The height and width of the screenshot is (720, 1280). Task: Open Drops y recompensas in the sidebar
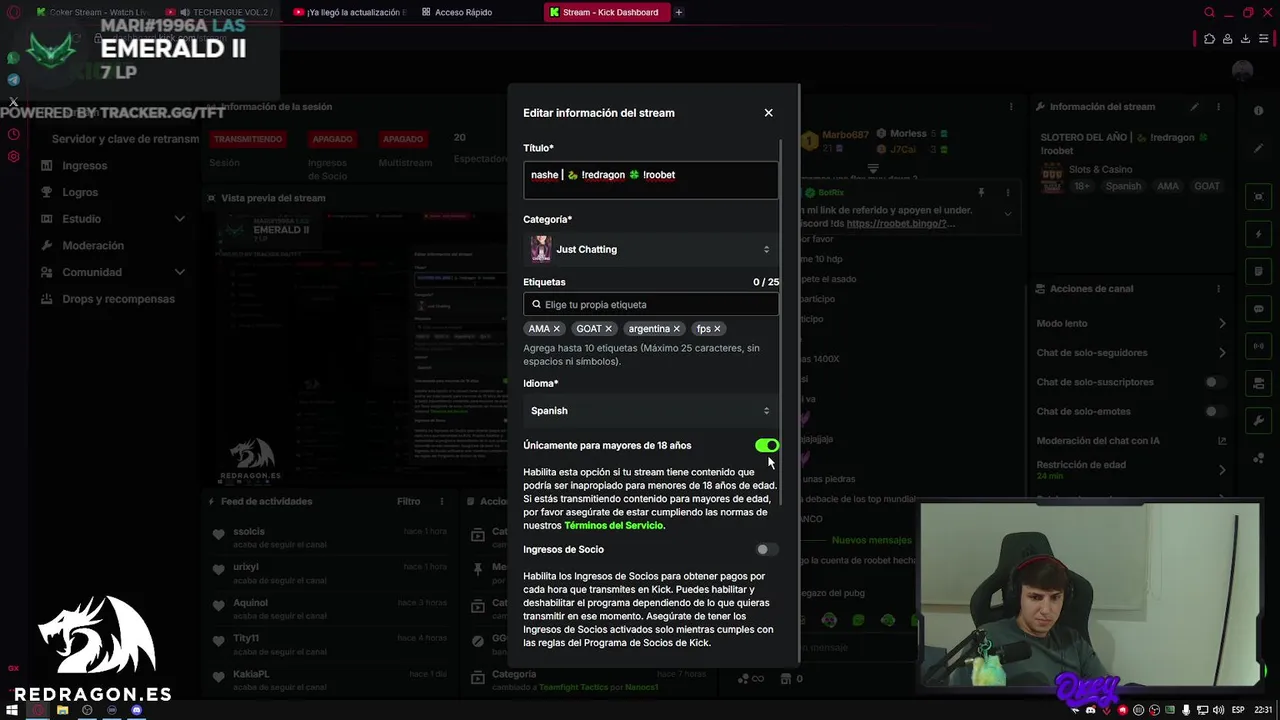tap(118, 299)
